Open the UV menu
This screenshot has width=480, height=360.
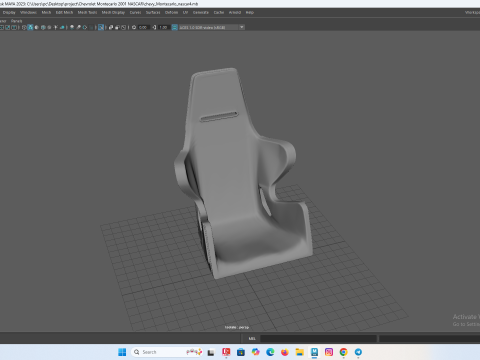(185, 13)
